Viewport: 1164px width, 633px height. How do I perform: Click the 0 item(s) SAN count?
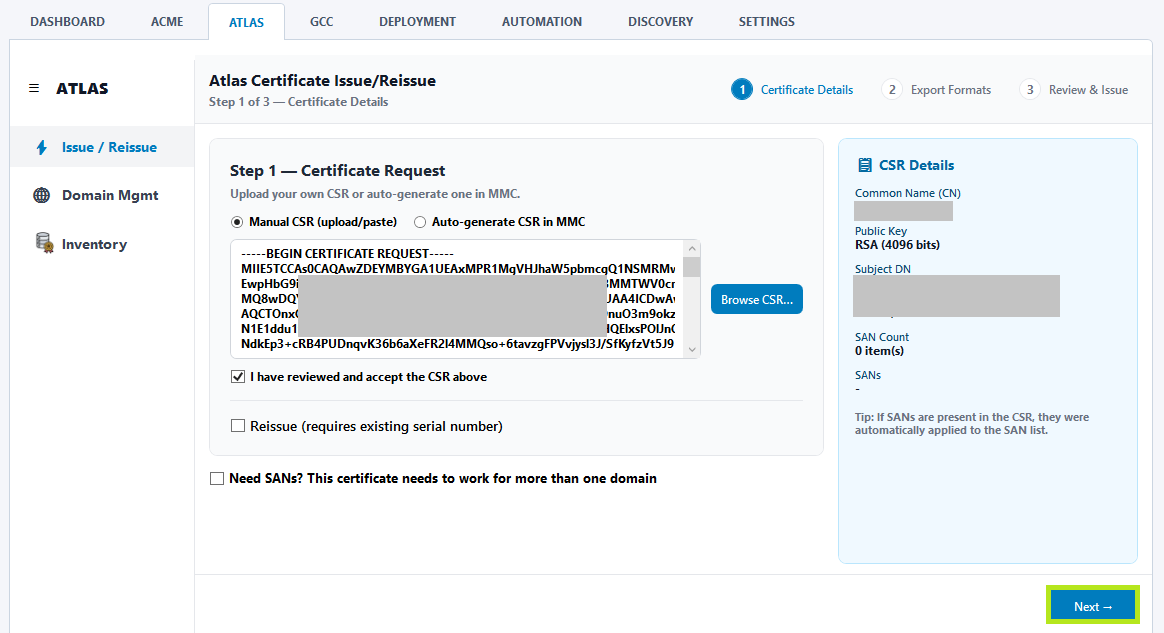pyautogui.click(x=879, y=351)
